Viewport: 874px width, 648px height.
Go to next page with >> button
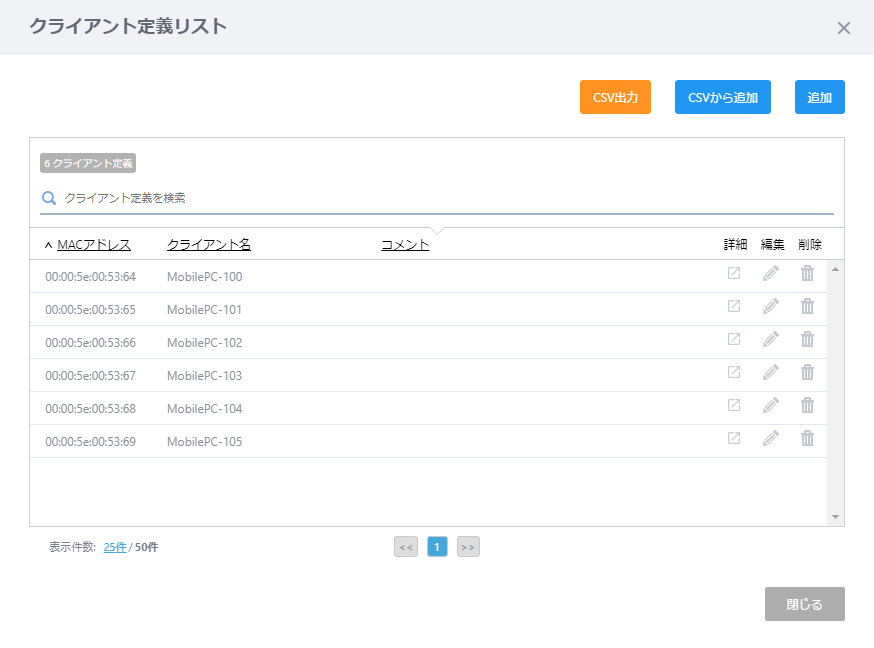[468, 547]
